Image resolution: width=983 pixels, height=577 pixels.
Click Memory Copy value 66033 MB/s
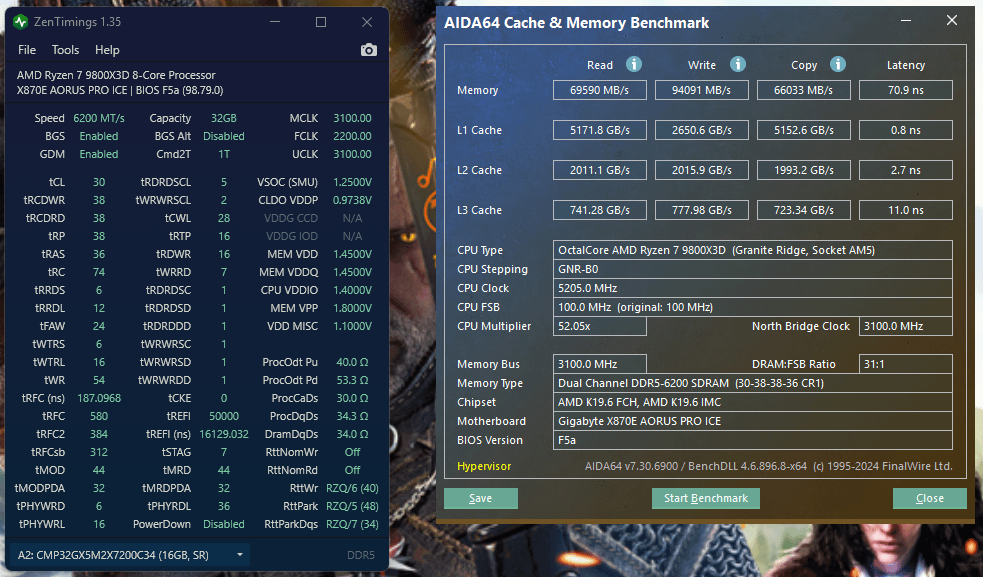click(x=804, y=90)
